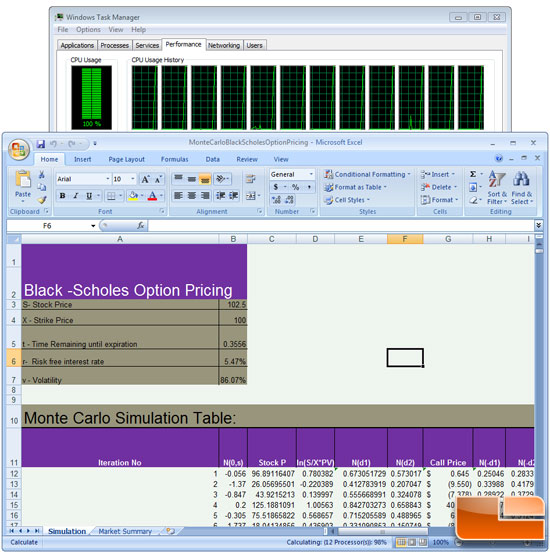Open Microsoft Excel Help question mark

[499, 158]
